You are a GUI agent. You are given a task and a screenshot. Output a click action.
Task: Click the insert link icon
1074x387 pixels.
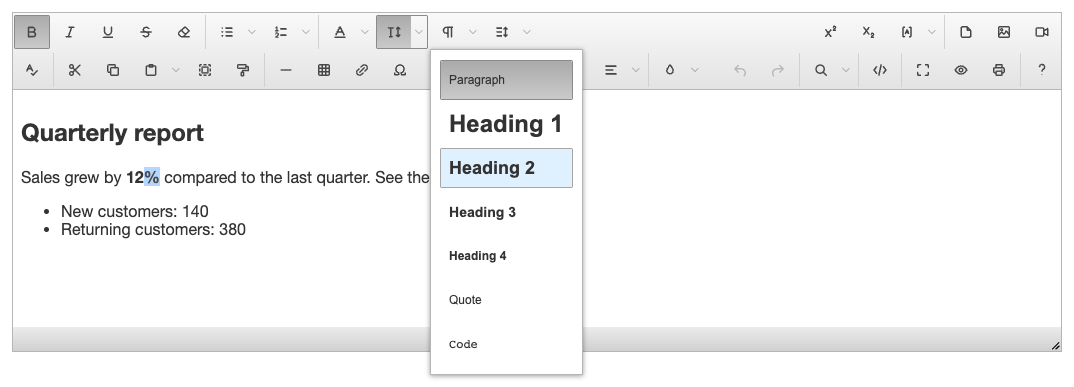(362, 70)
